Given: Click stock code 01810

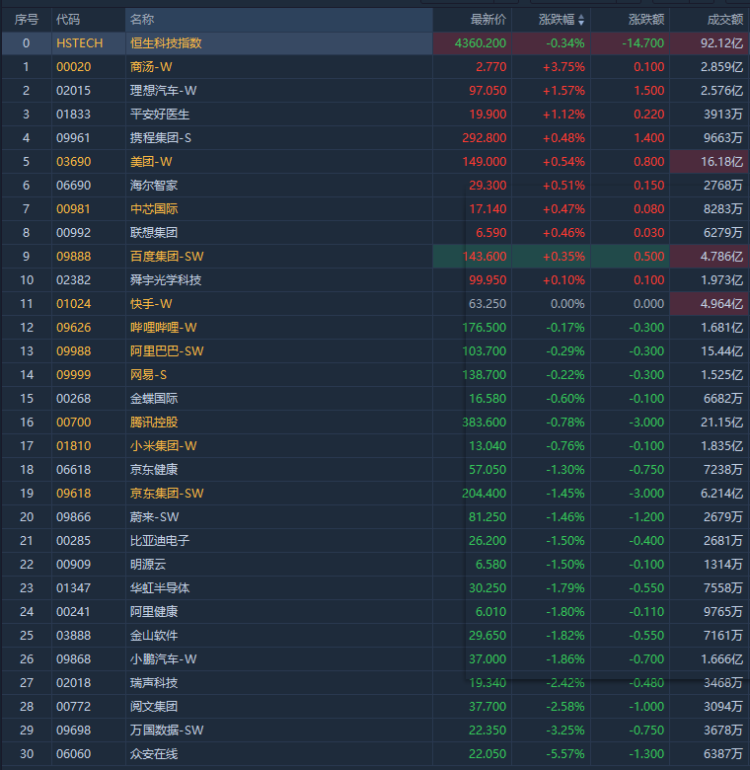Looking at the screenshot, I should coord(74,446).
